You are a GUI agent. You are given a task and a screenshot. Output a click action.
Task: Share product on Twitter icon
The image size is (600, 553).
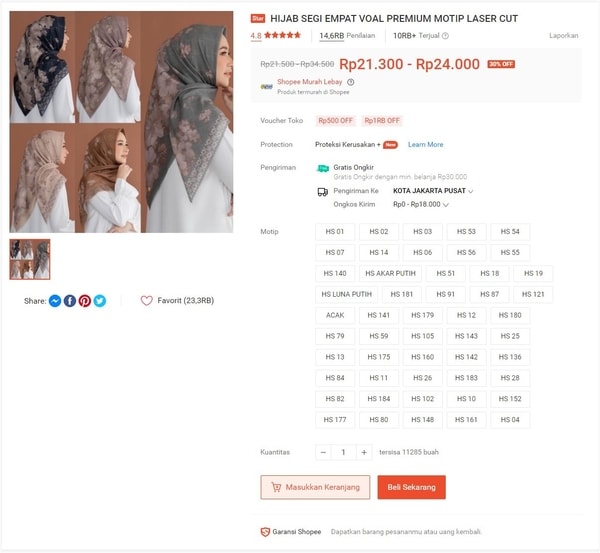[100, 301]
